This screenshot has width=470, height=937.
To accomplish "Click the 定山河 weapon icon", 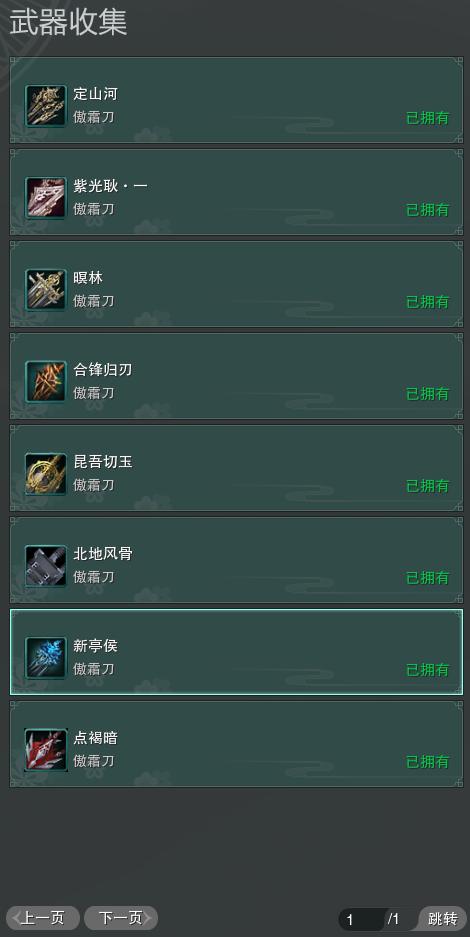I will pos(45,106).
